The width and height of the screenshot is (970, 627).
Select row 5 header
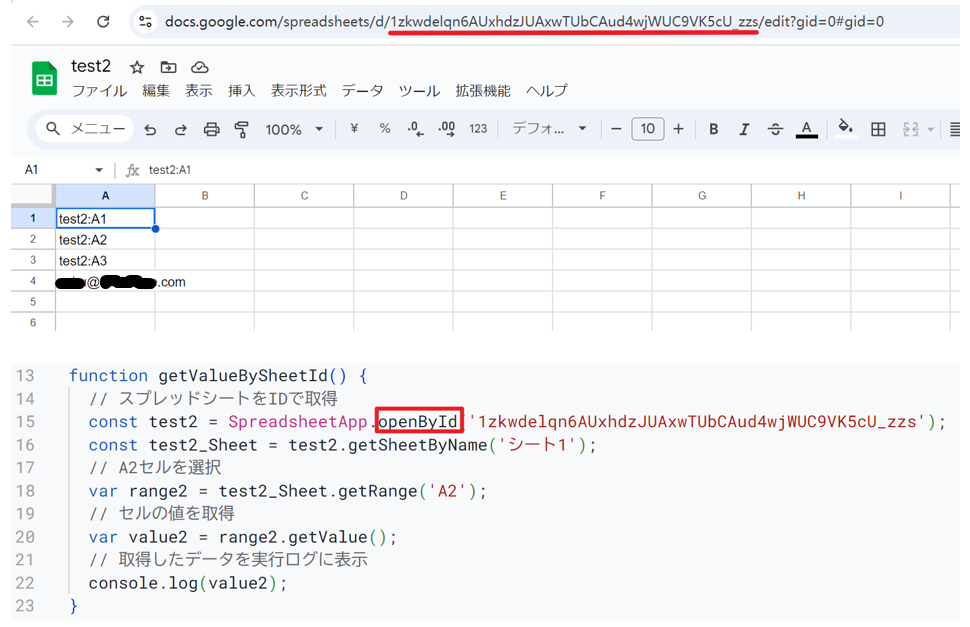(x=33, y=302)
